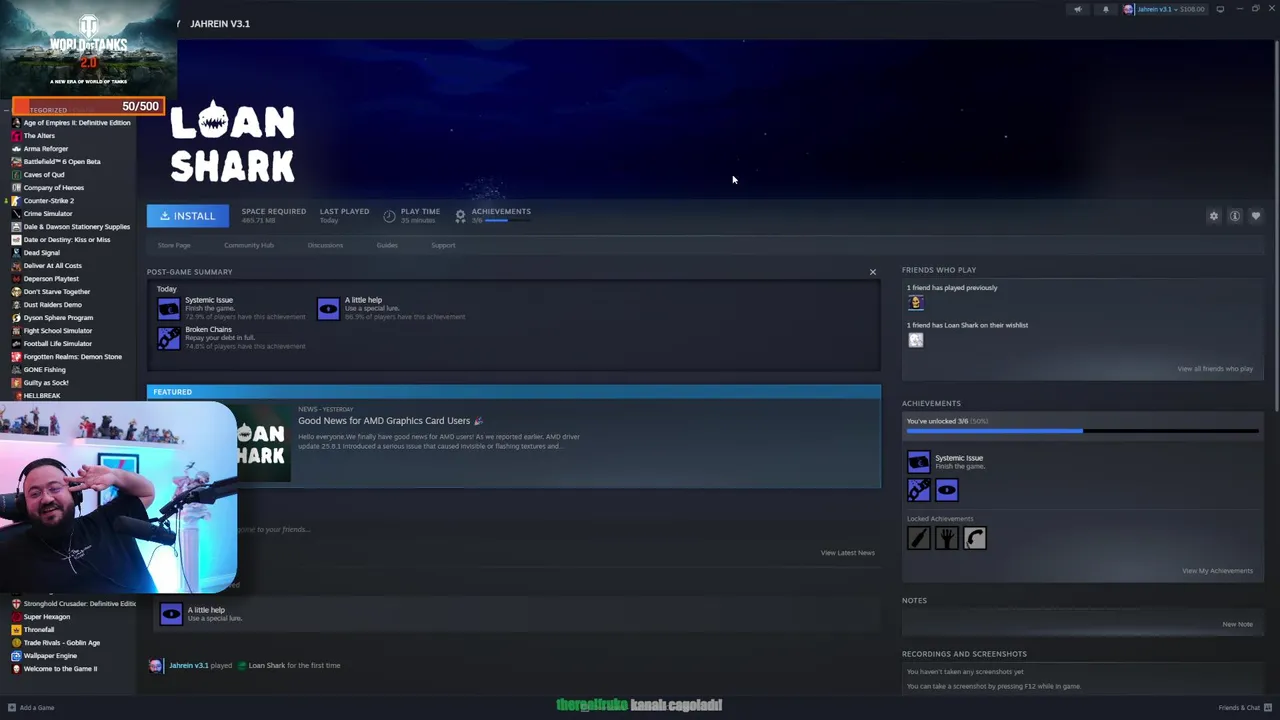Click the locked bottle achievement icon
The image size is (1280, 720).
[918, 538]
